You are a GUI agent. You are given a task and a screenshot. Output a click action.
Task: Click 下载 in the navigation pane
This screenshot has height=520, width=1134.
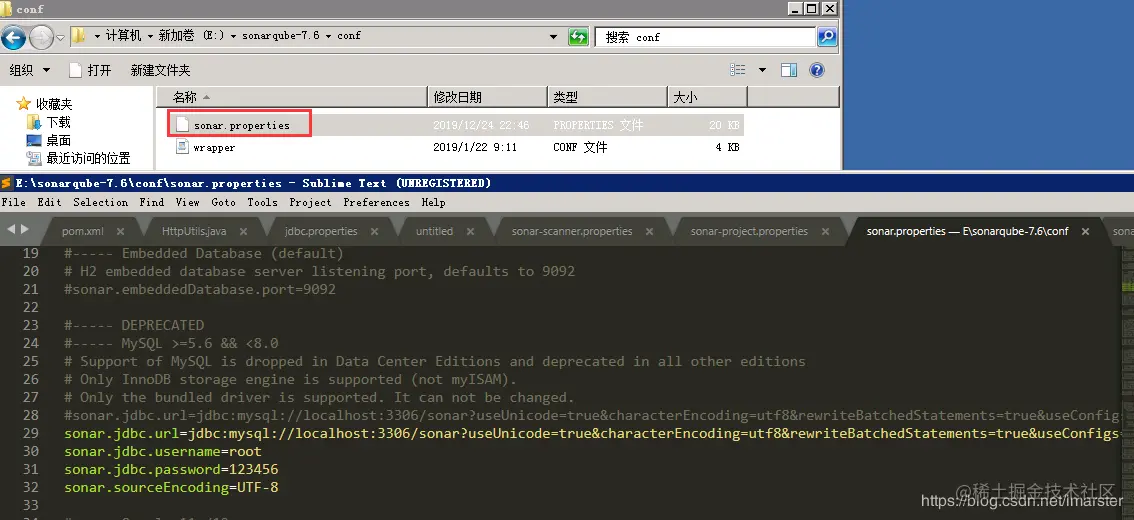[59, 122]
